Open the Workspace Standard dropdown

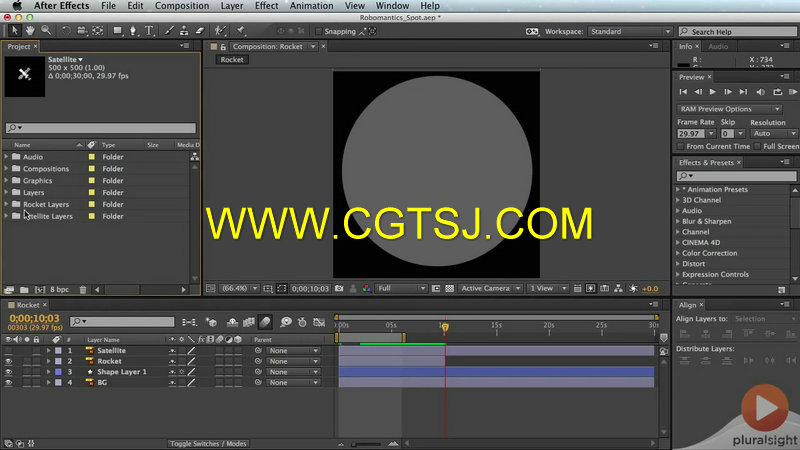click(630, 32)
